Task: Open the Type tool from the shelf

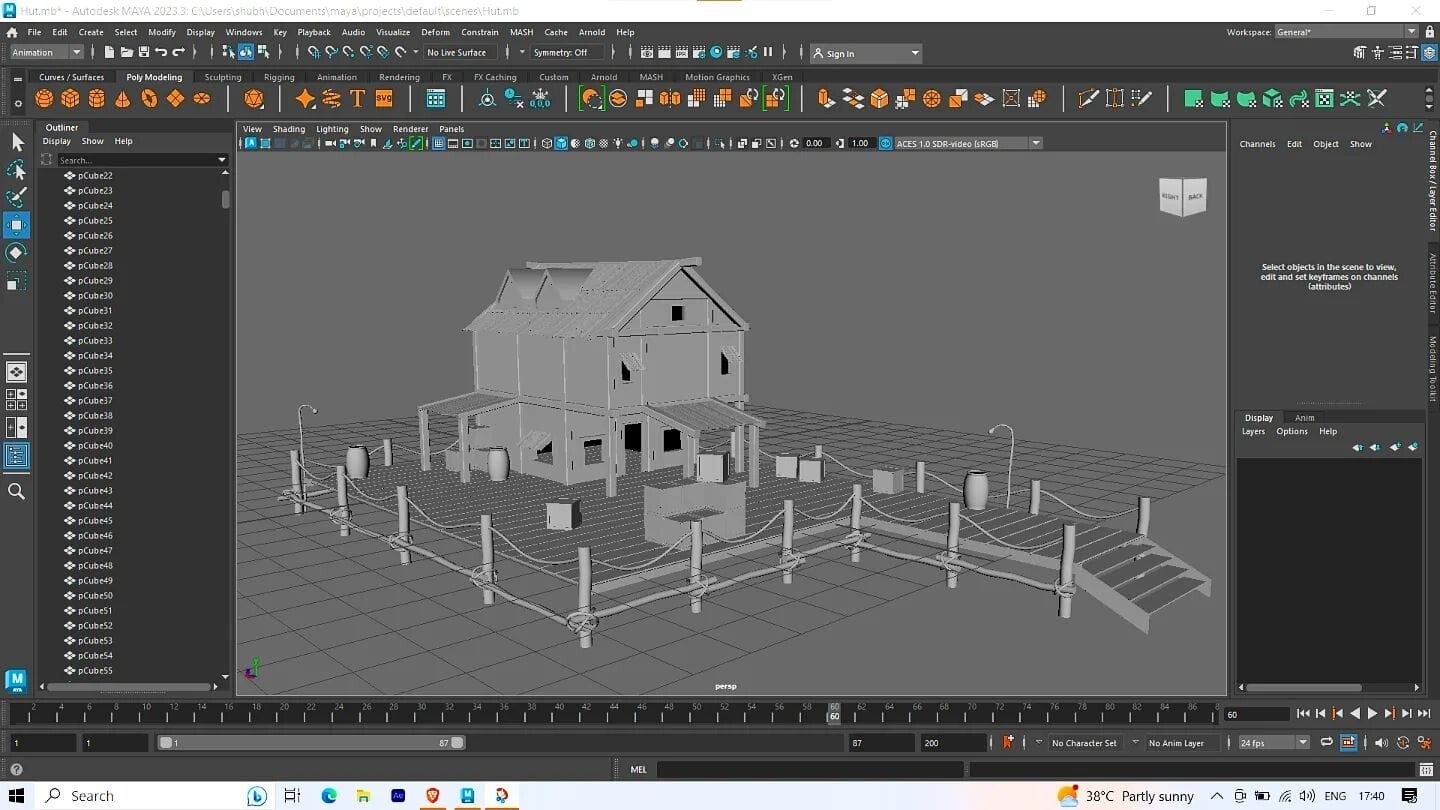Action: click(358, 98)
